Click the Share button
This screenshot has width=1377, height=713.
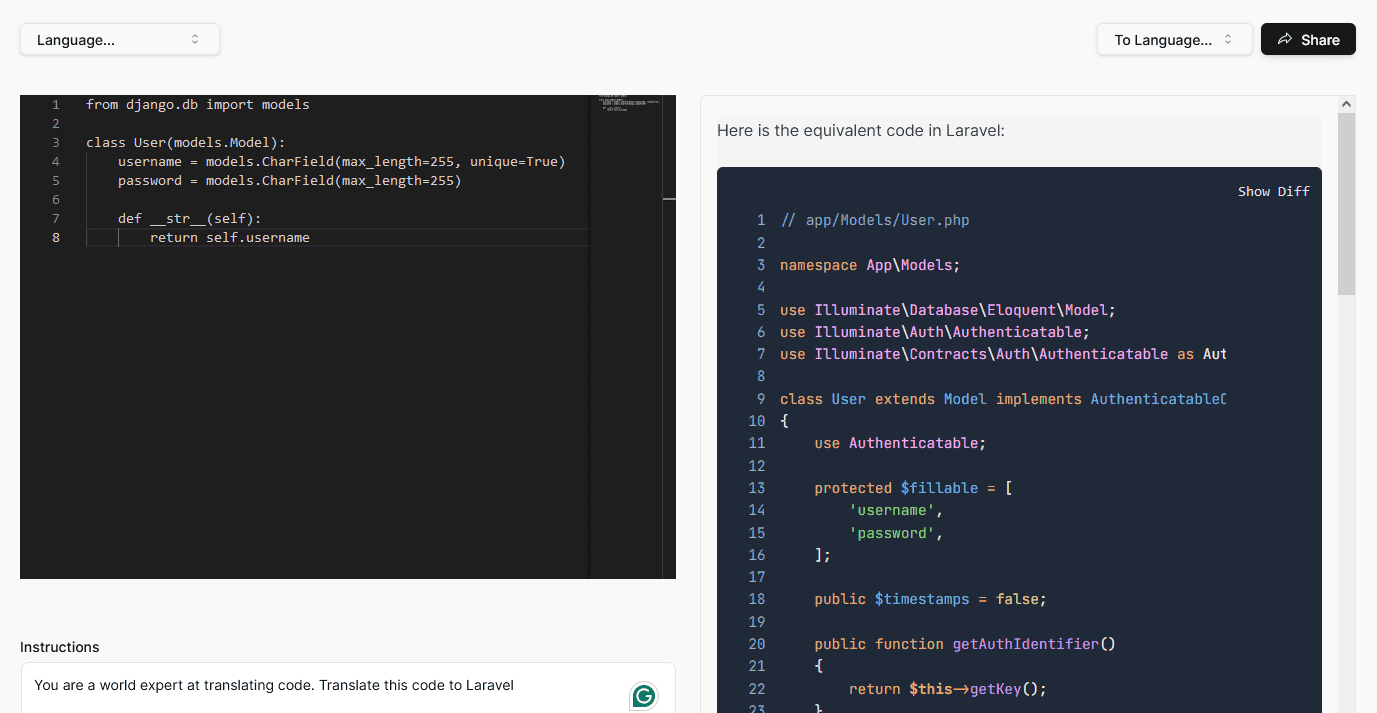(x=1308, y=40)
